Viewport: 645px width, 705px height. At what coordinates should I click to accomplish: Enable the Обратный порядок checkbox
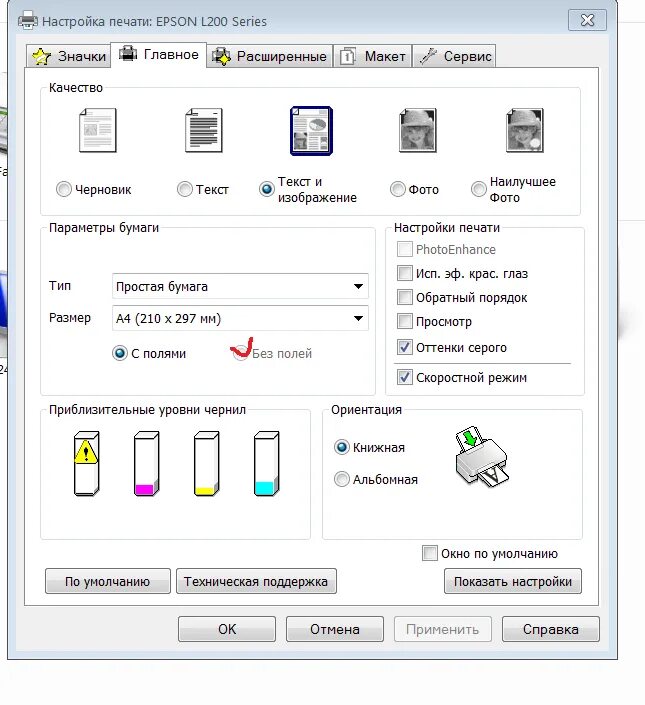(405, 297)
